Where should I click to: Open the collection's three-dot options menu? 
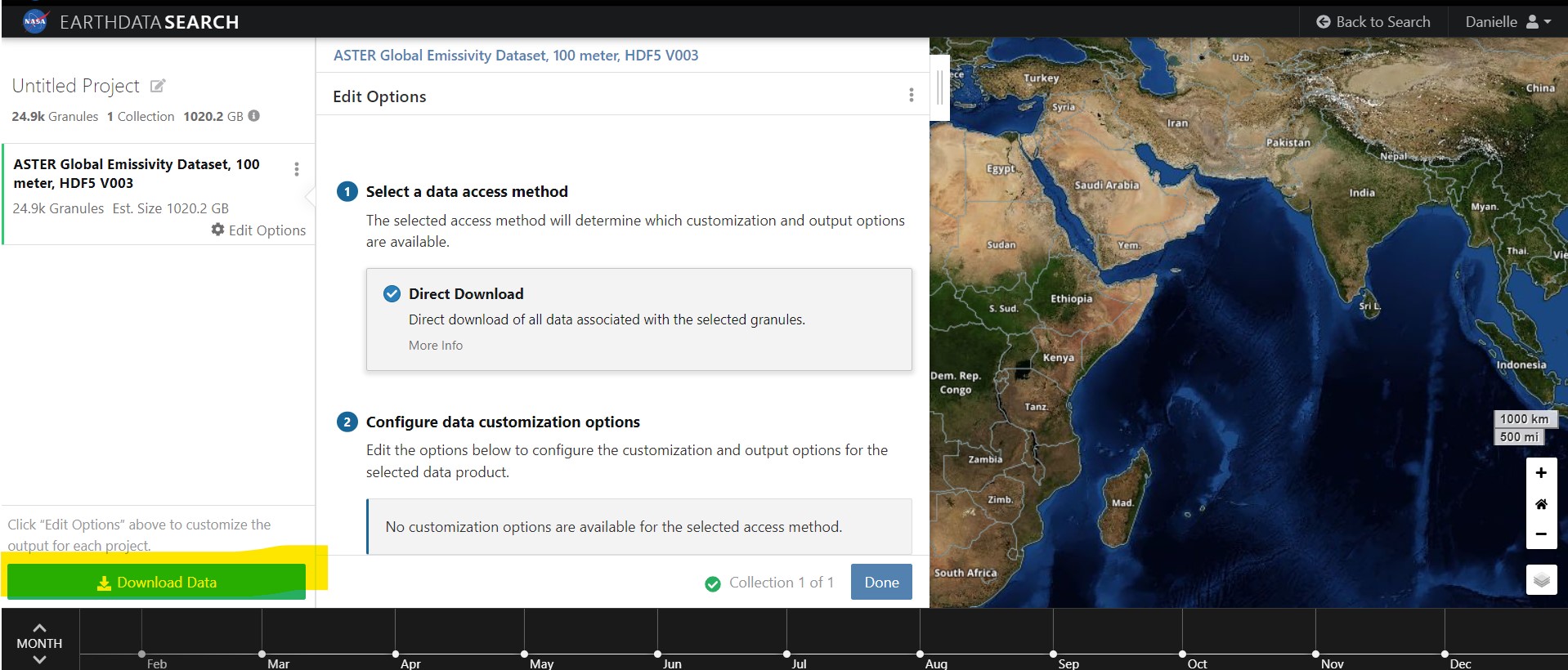click(296, 168)
